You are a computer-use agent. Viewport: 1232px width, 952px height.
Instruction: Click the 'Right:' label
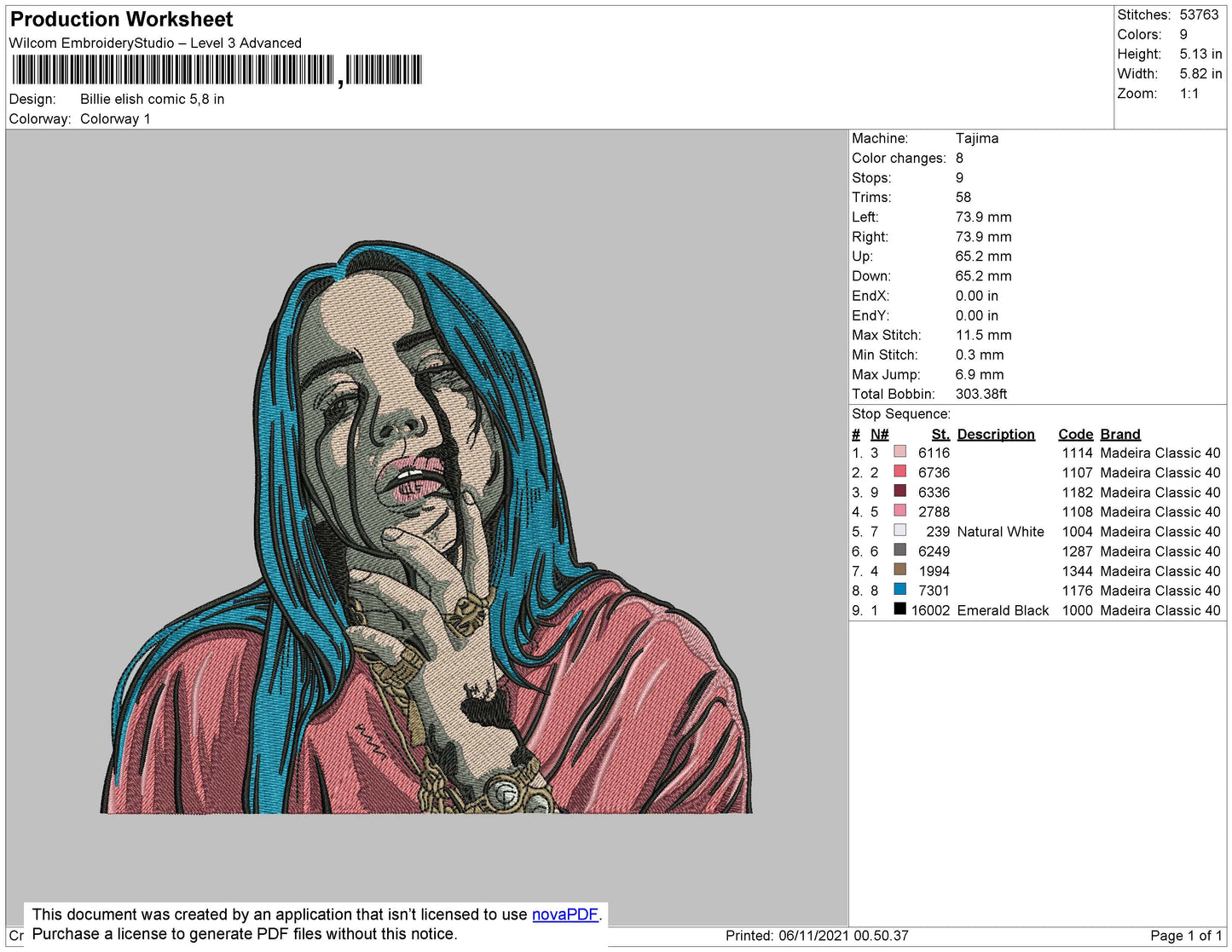[x=870, y=237]
